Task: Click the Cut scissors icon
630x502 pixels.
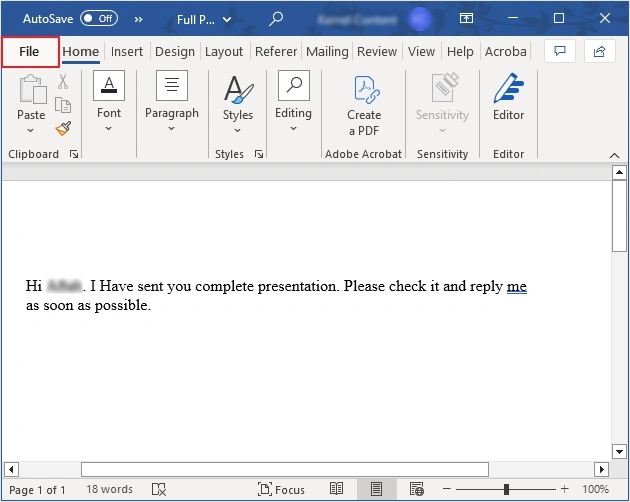Action: tap(63, 82)
